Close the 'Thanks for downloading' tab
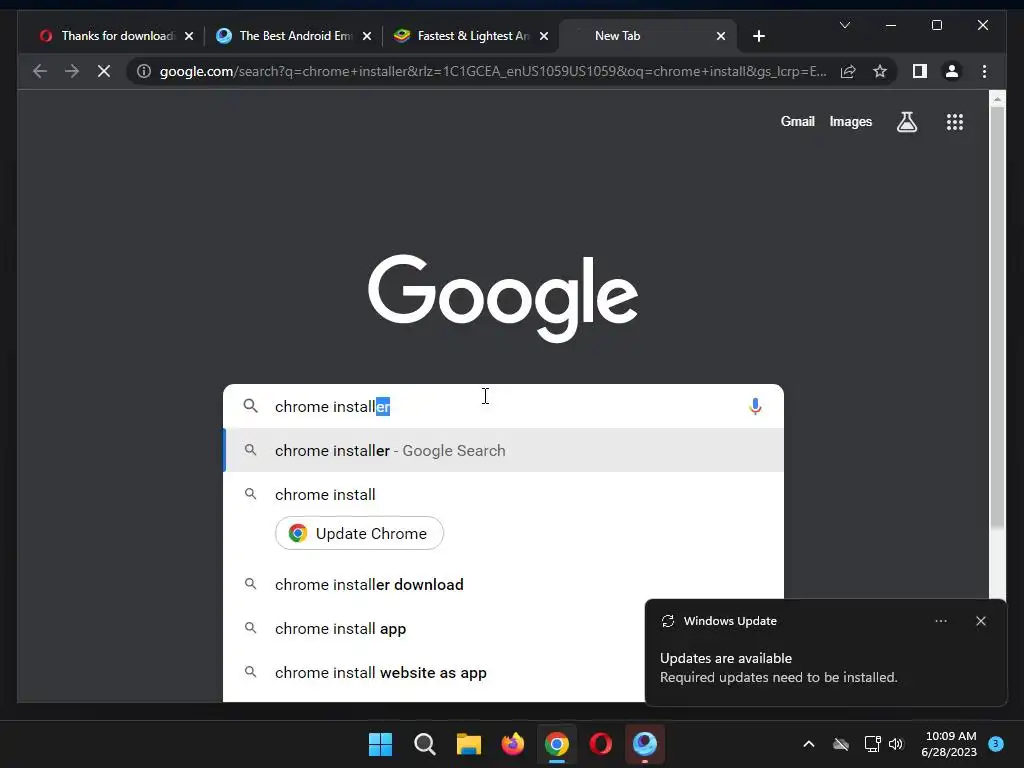The image size is (1024, 768). coord(189,36)
